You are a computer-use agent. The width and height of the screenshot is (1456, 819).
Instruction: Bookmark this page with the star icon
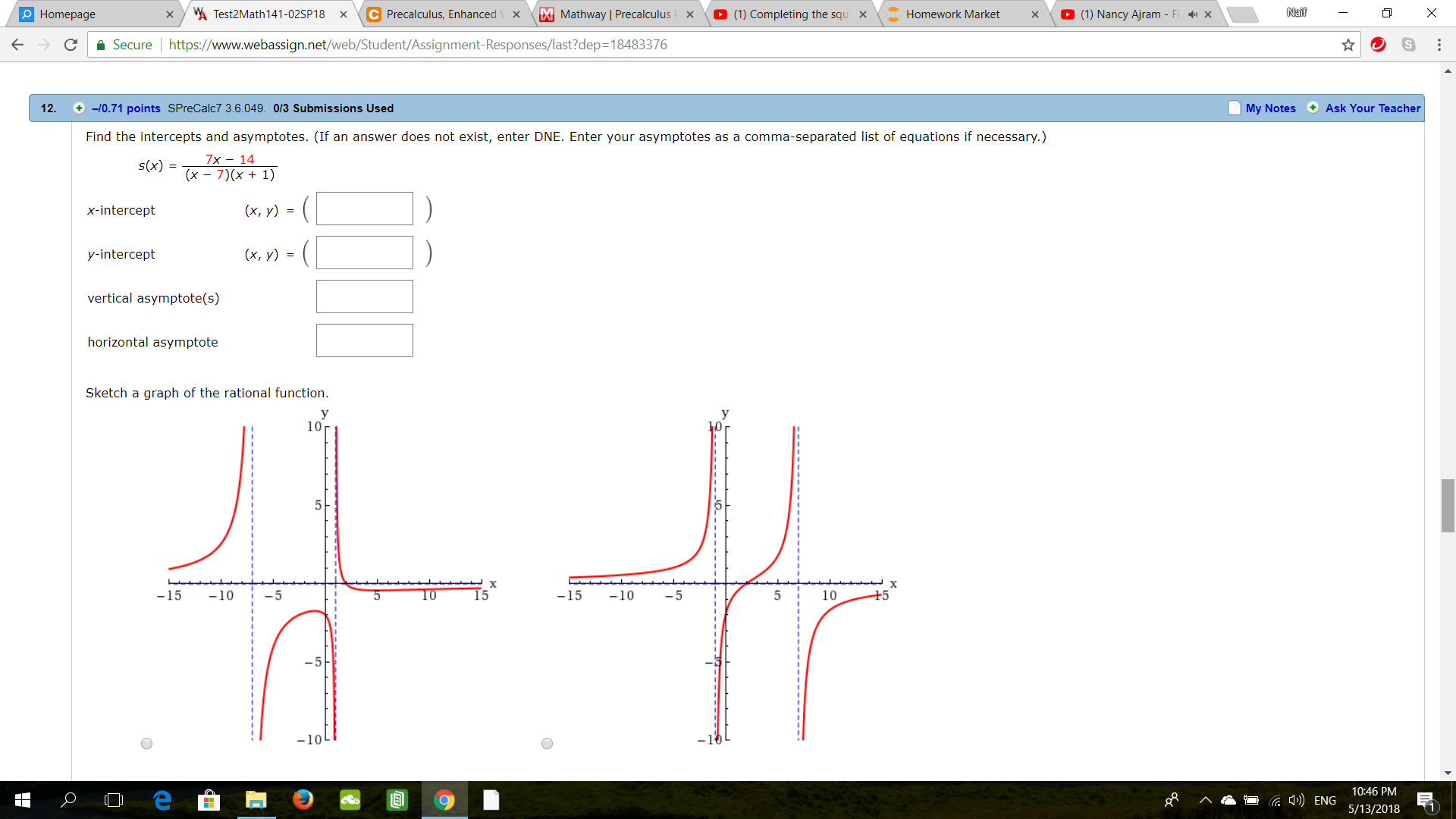tap(1348, 45)
